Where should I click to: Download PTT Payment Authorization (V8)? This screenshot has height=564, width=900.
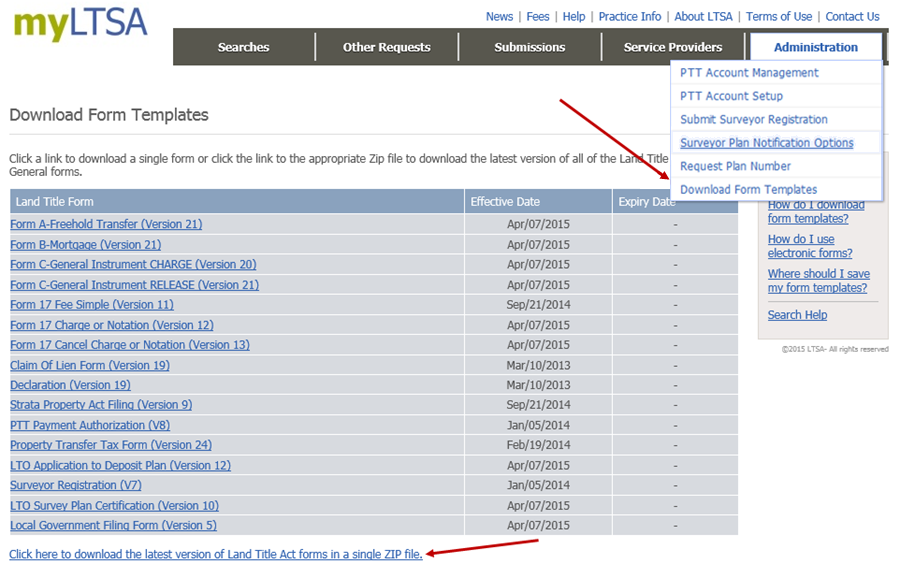click(x=90, y=425)
